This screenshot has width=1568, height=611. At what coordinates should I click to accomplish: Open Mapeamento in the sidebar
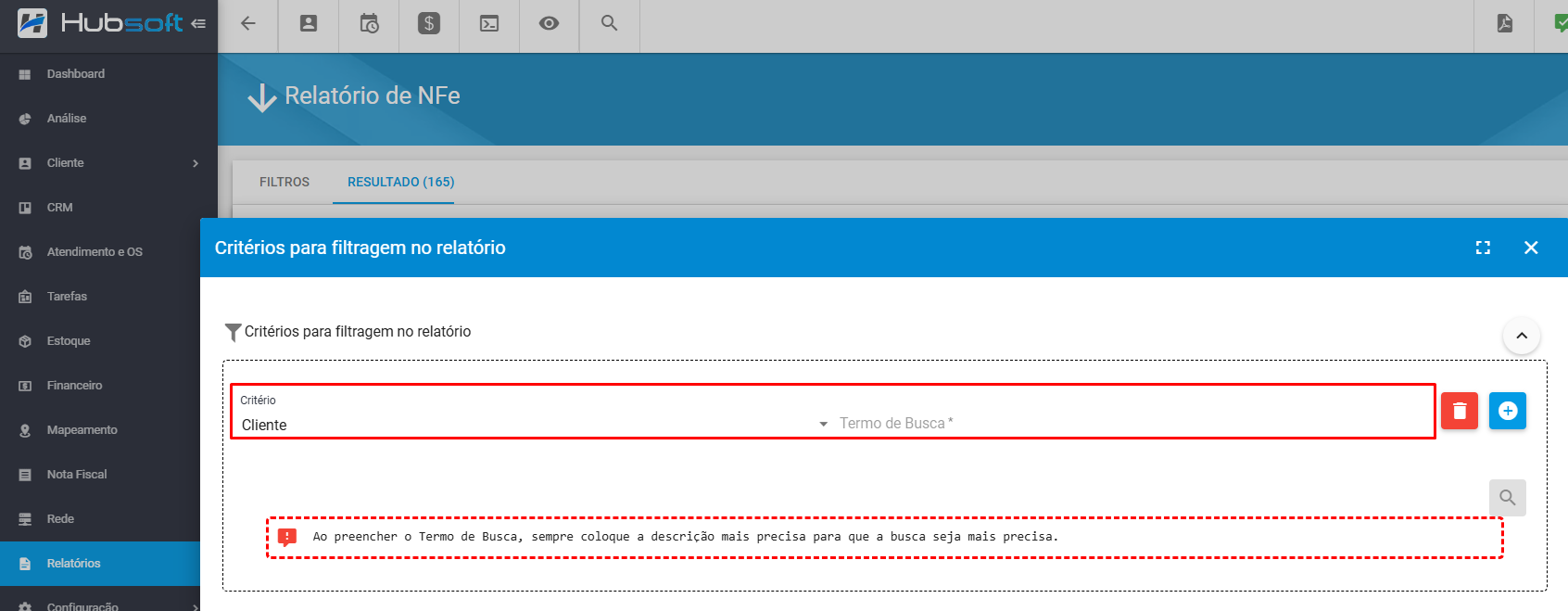pyautogui.click(x=100, y=430)
